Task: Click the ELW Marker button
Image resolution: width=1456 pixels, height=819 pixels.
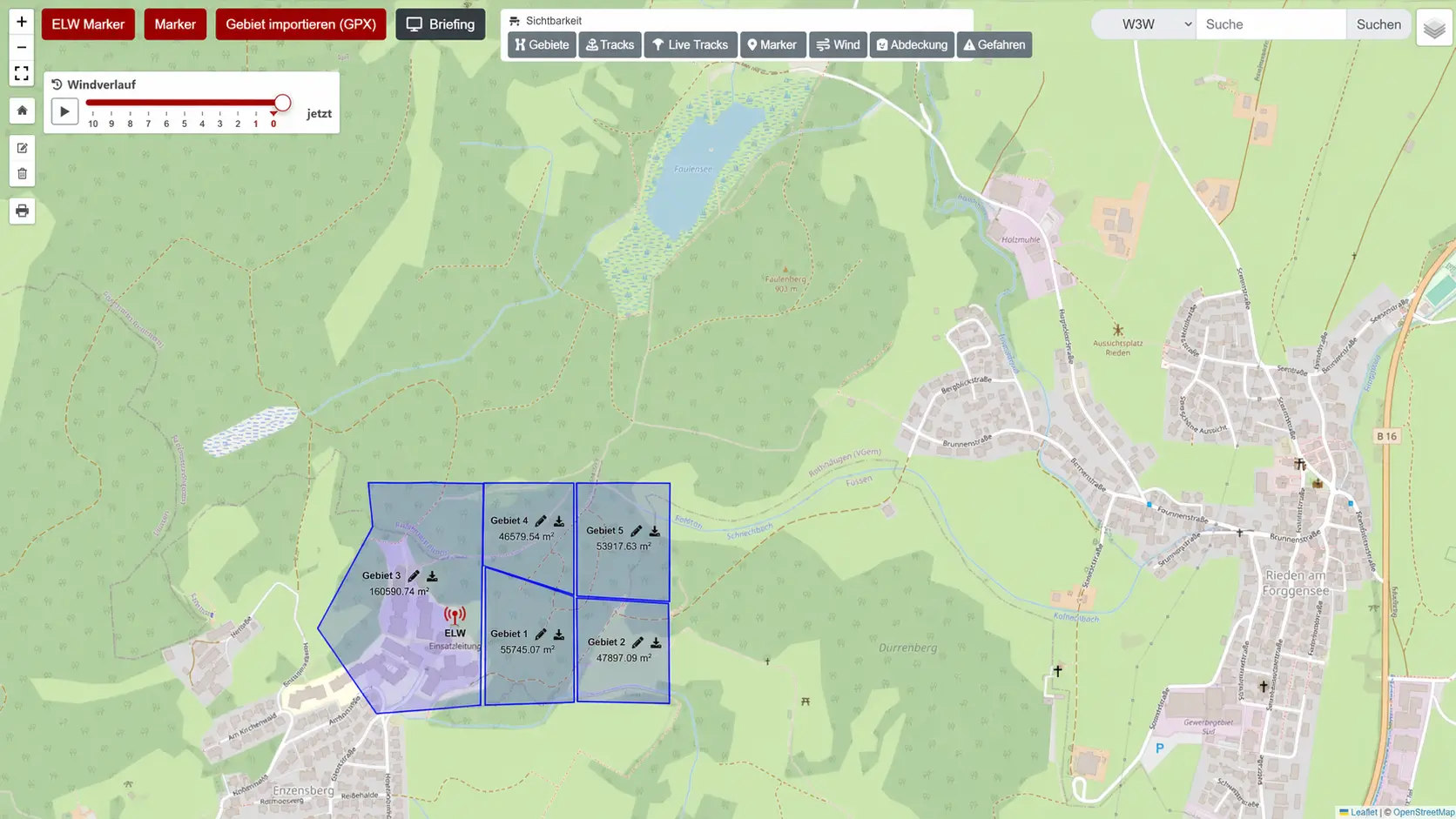Action: (87, 24)
